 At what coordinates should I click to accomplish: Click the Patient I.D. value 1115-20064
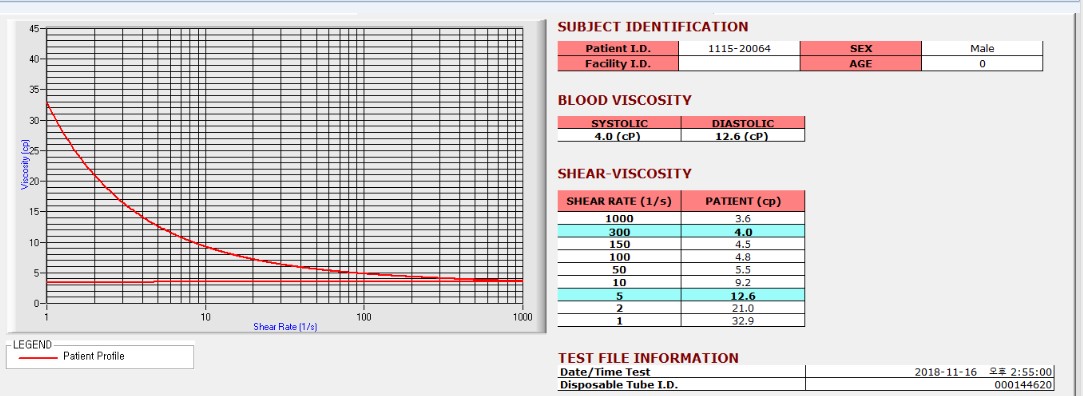[x=739, y=48]
